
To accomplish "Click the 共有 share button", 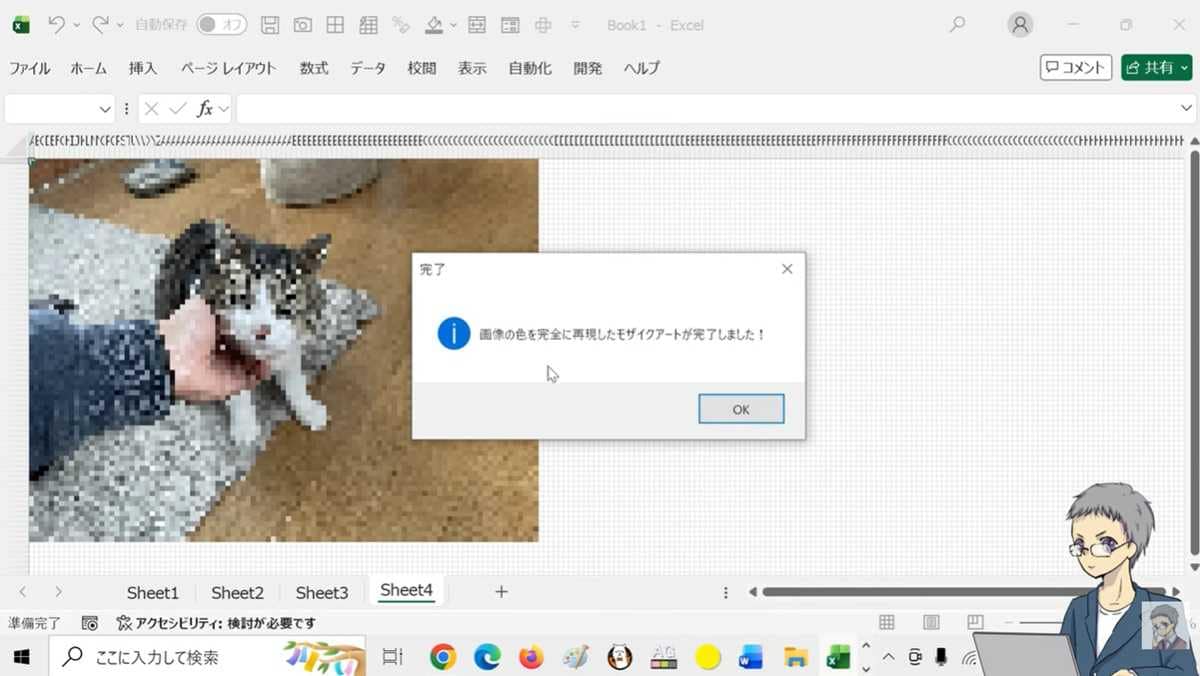I will pos(1157,67).
